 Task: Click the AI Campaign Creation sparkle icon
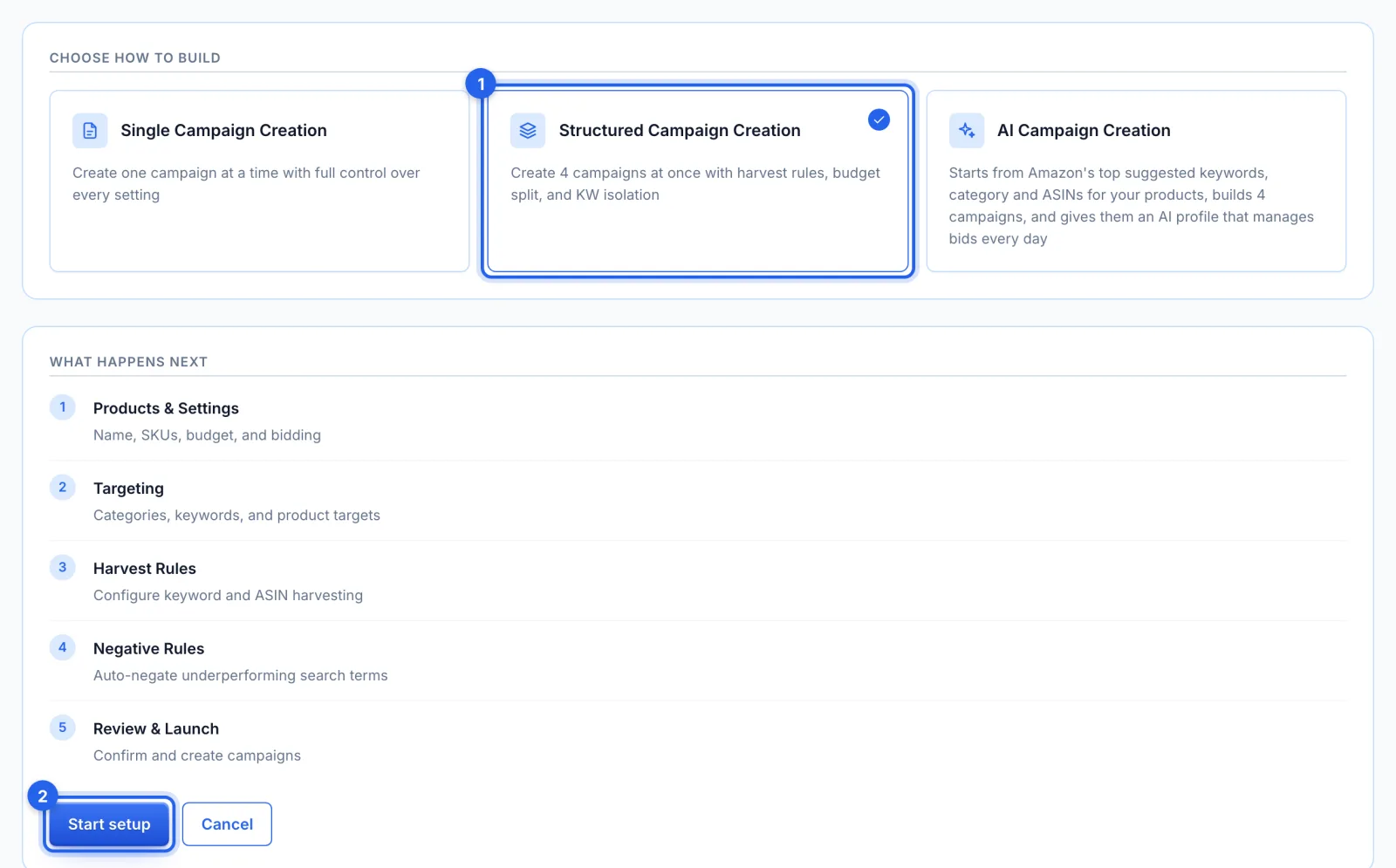pos(967,131)
